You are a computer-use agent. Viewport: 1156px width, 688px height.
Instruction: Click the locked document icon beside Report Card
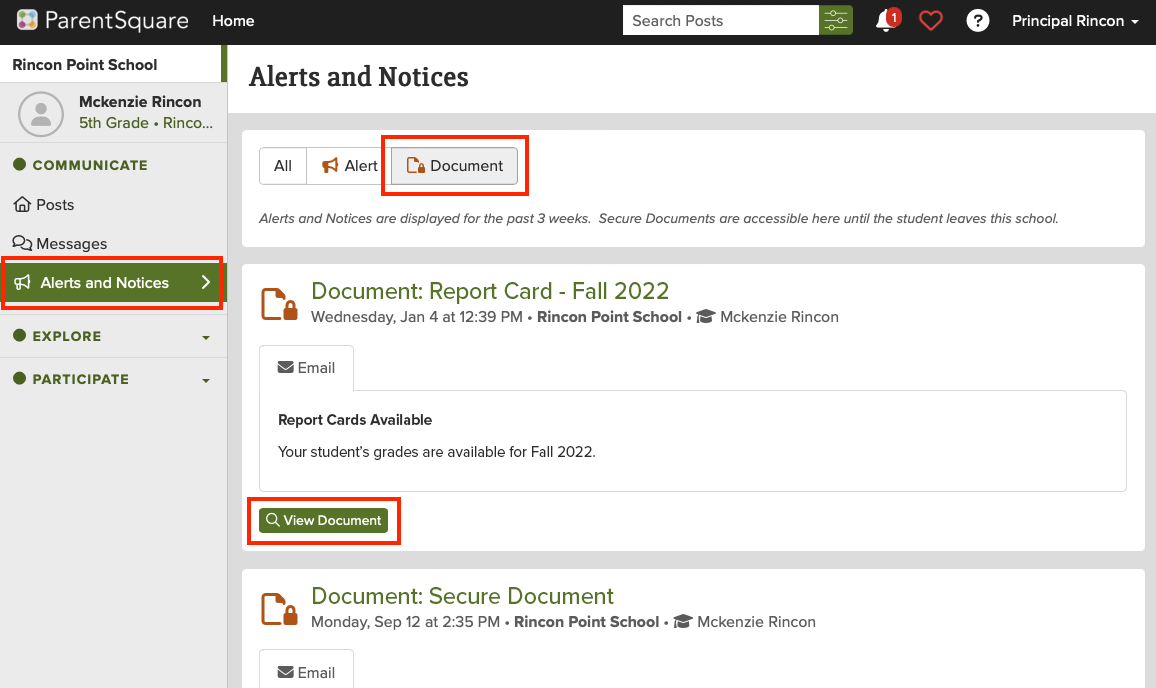[279, 304]
